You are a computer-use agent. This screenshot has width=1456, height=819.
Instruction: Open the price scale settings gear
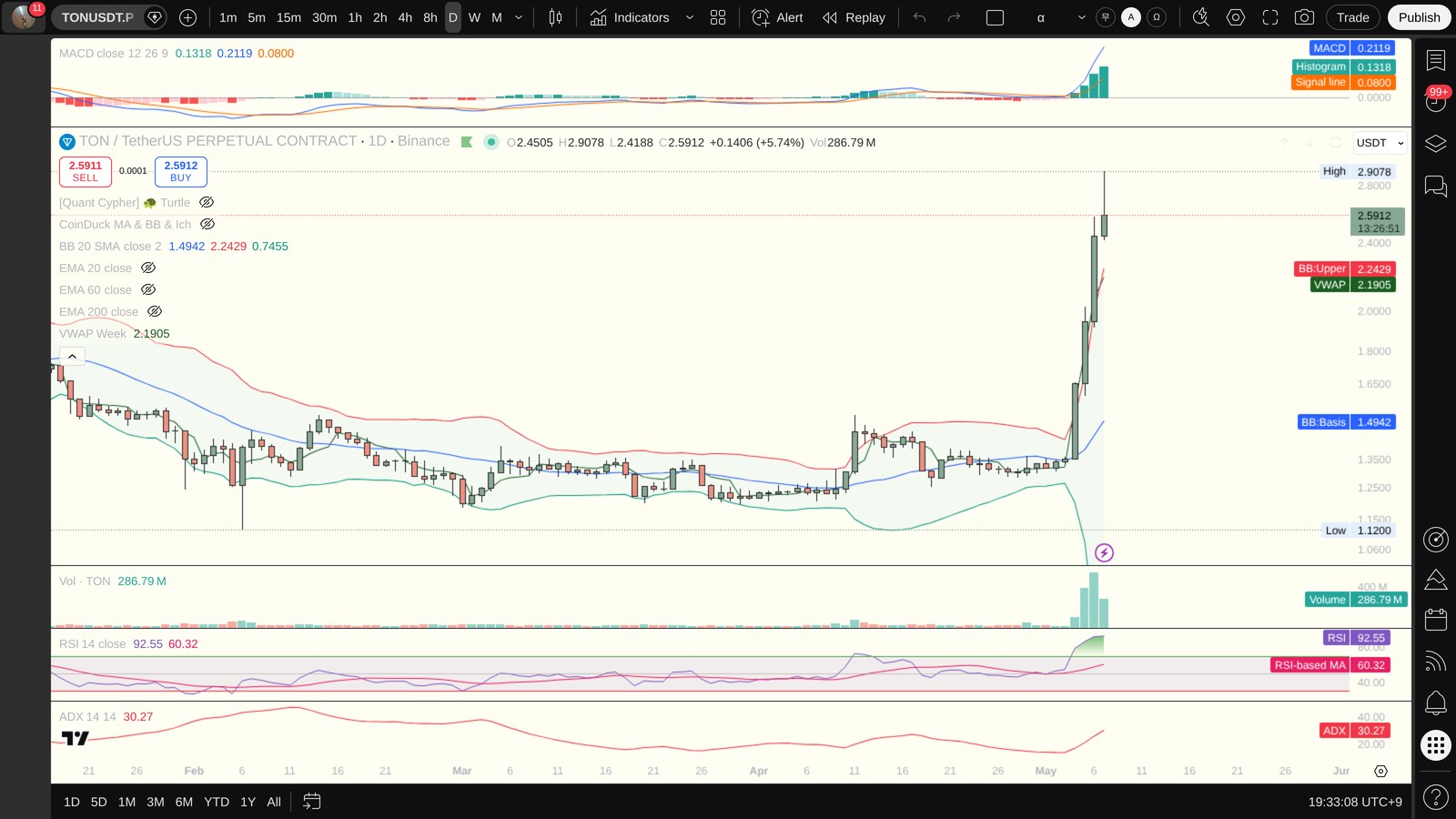1380,771
